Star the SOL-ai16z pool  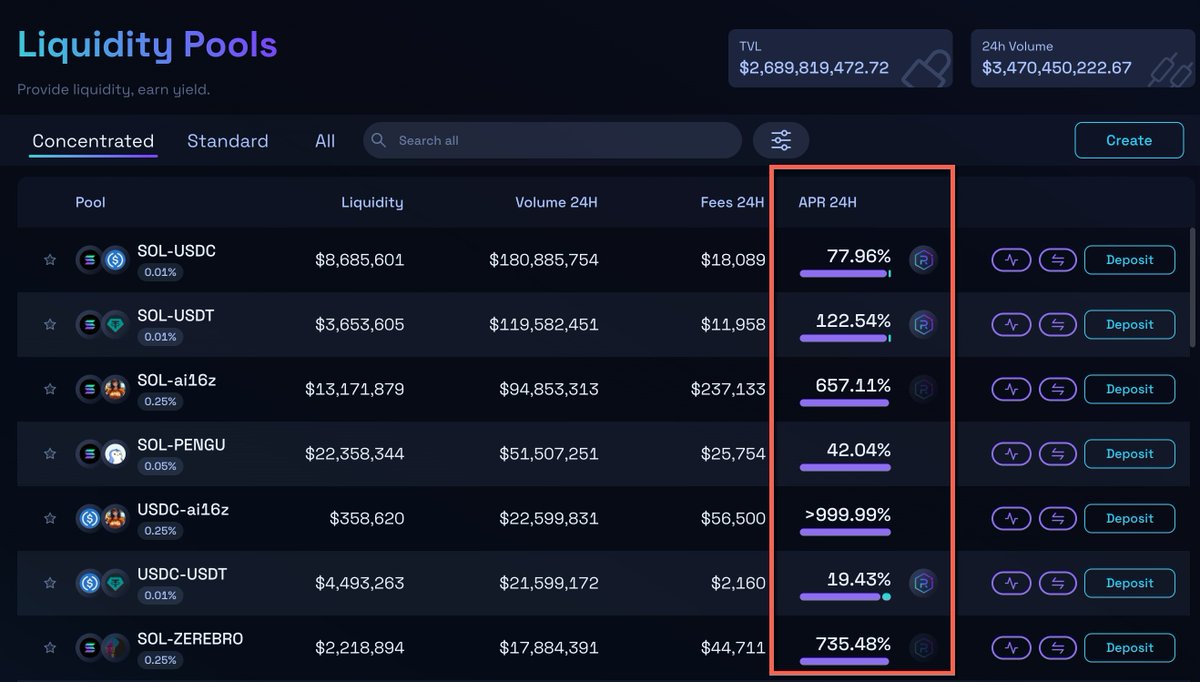click(50, 389)
